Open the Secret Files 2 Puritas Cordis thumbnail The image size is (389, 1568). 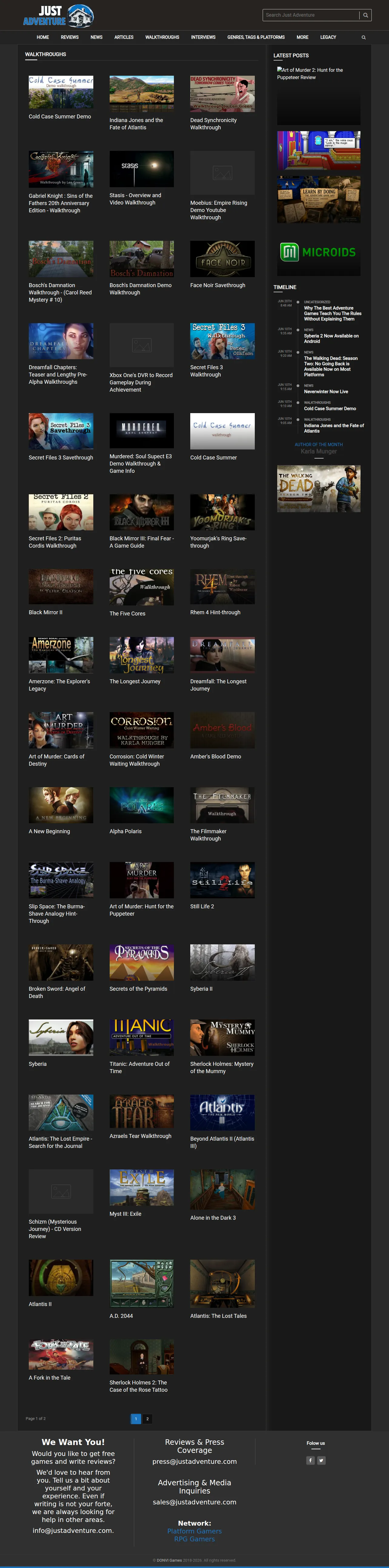61,512
